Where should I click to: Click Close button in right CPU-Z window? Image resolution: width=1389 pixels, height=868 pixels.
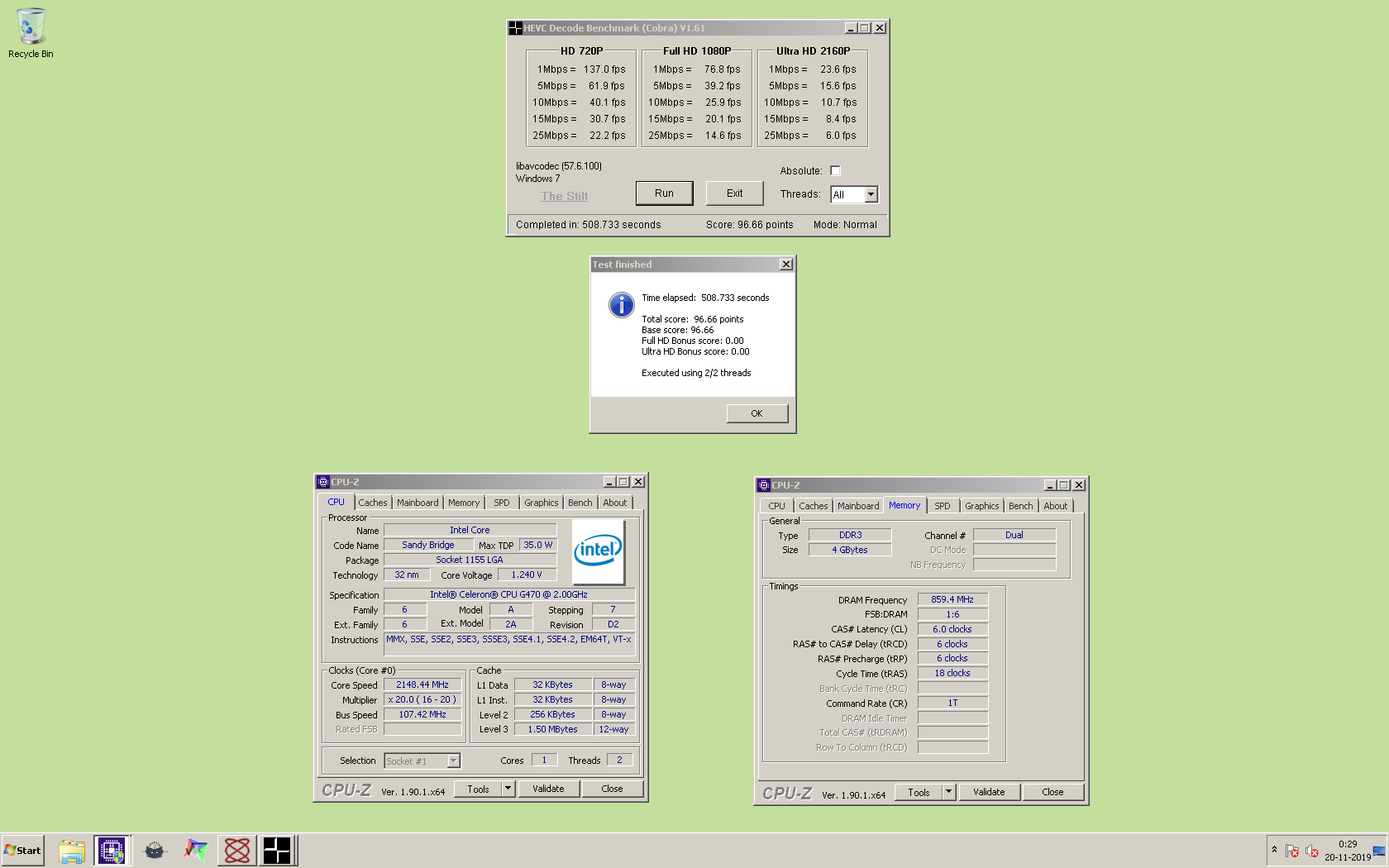[1053, 792]
